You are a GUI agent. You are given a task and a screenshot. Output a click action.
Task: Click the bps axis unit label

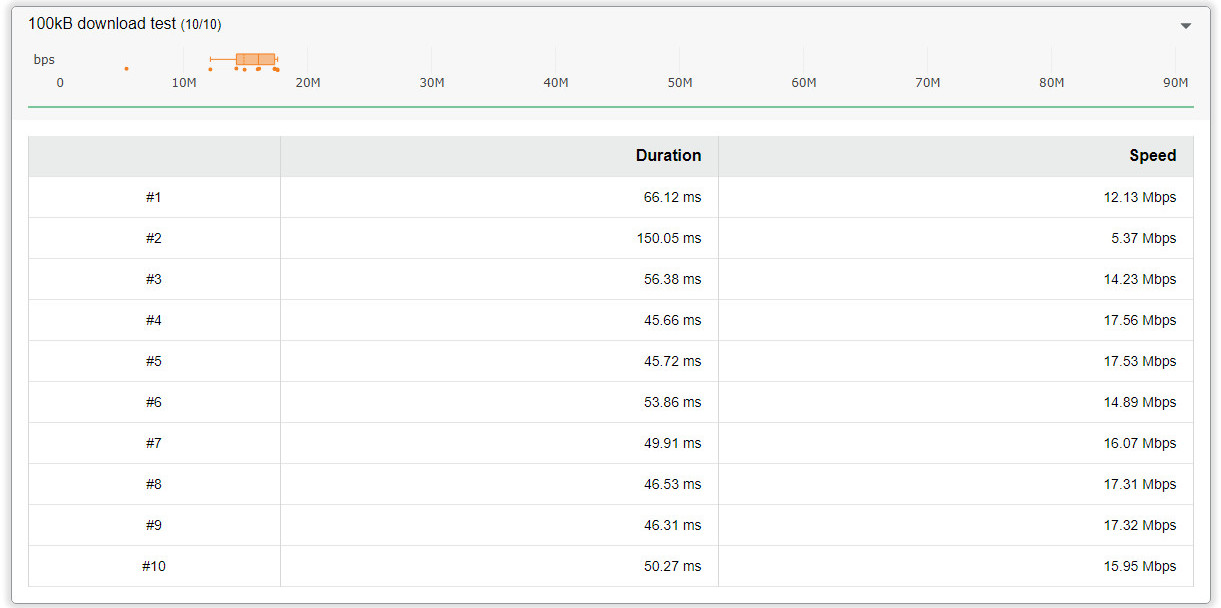(x=44, y=60)
